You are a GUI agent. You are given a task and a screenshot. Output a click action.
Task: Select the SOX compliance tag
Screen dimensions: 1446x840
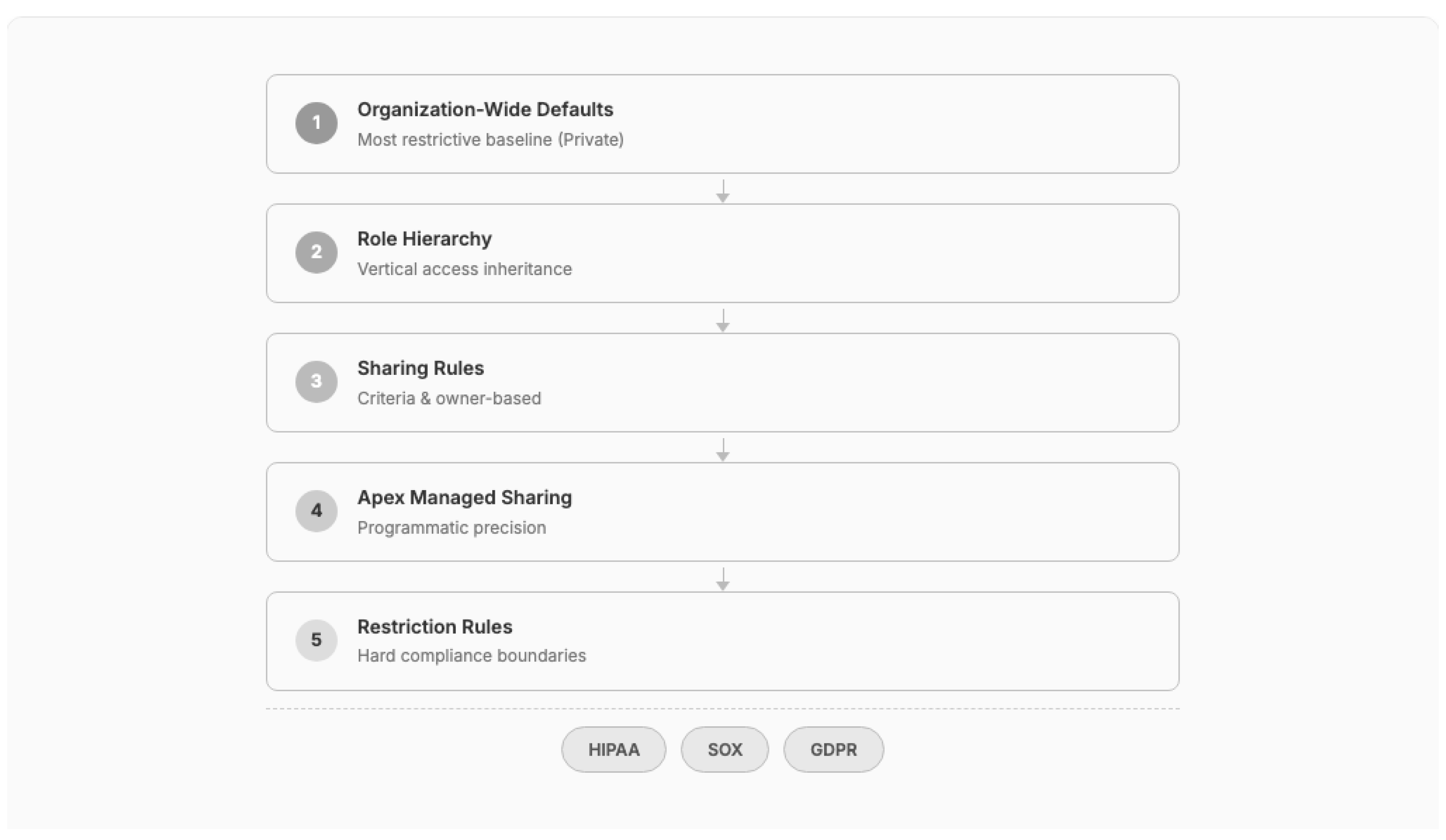point(725,749)
